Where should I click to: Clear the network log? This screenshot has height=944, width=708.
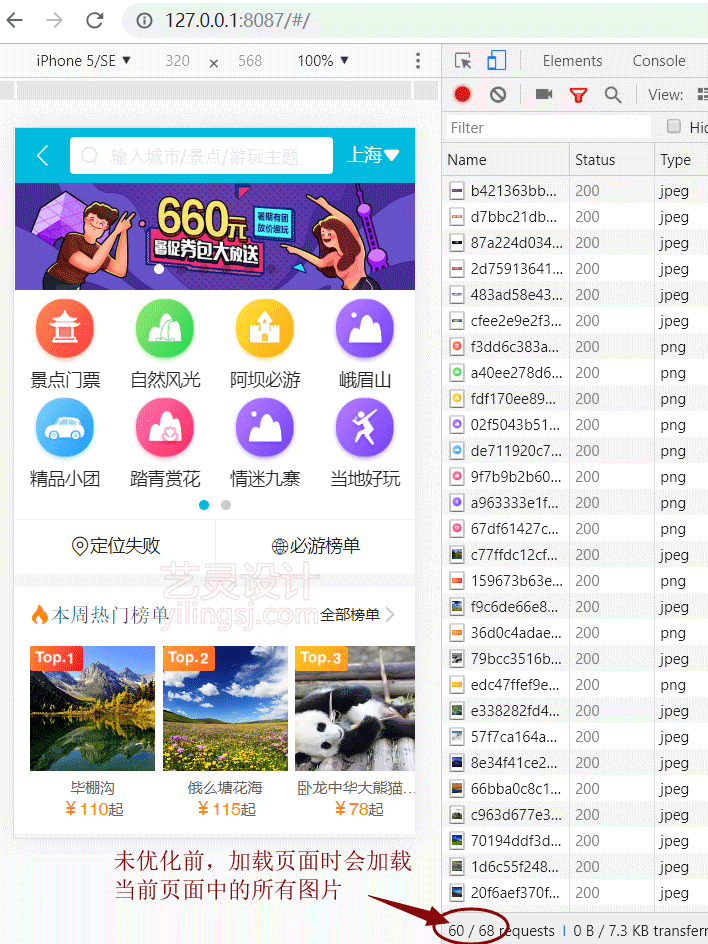coord(498,95)
